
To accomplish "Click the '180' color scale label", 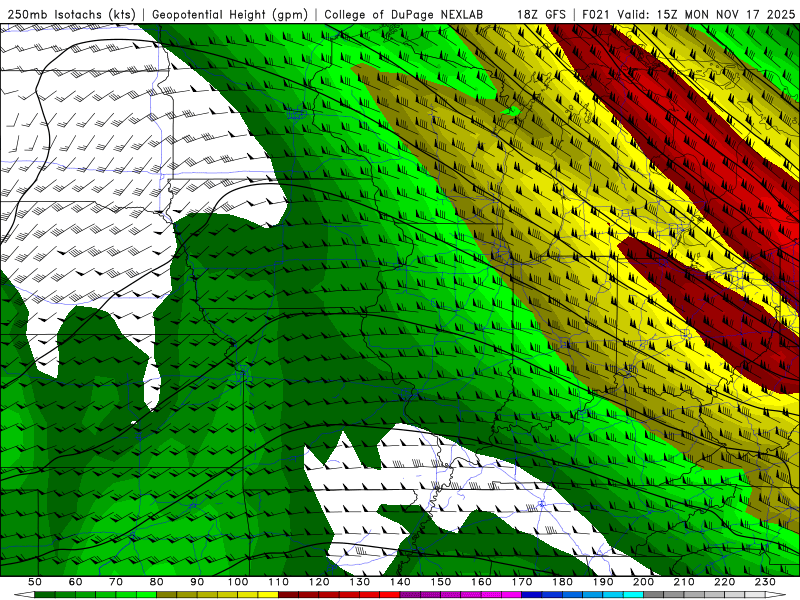I will click(562, 582).
